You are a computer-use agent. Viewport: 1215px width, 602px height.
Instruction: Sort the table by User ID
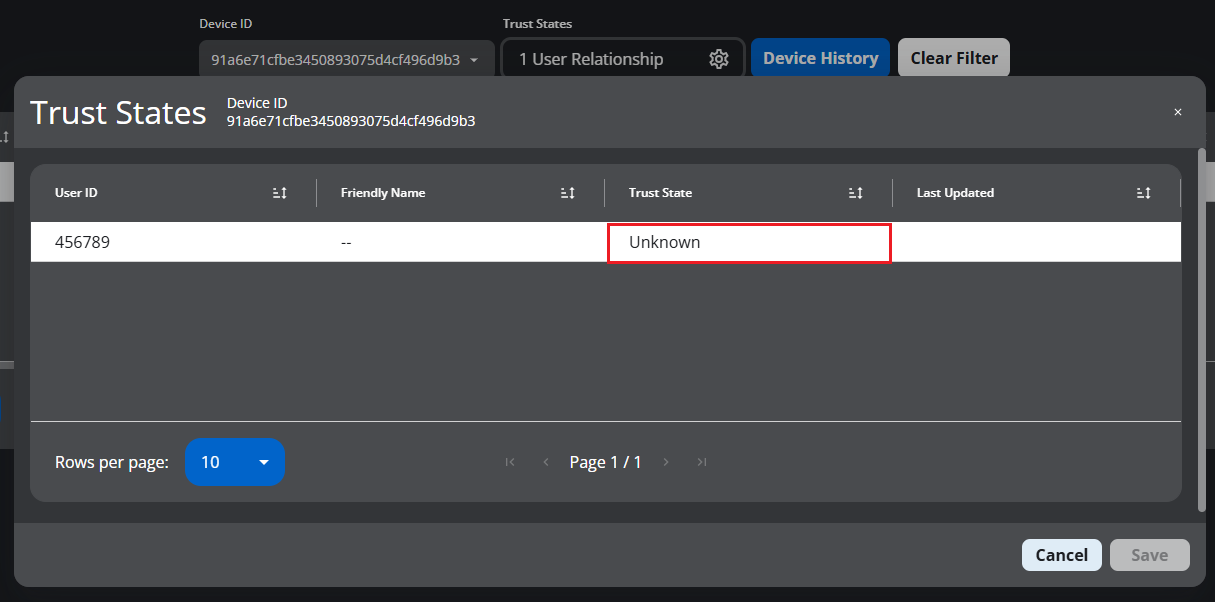tap(280, 193)
